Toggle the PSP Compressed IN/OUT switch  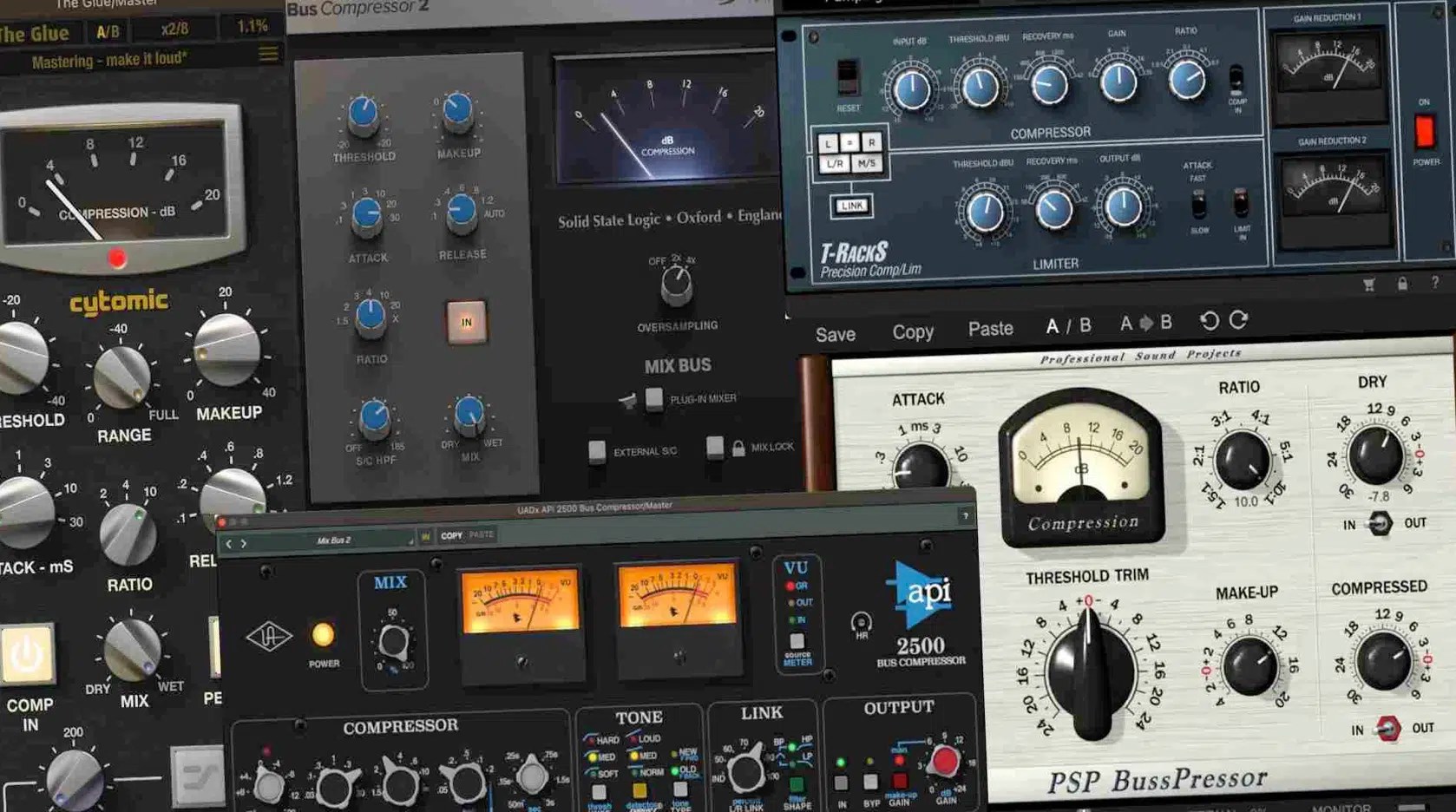[x=1388, y=729]
